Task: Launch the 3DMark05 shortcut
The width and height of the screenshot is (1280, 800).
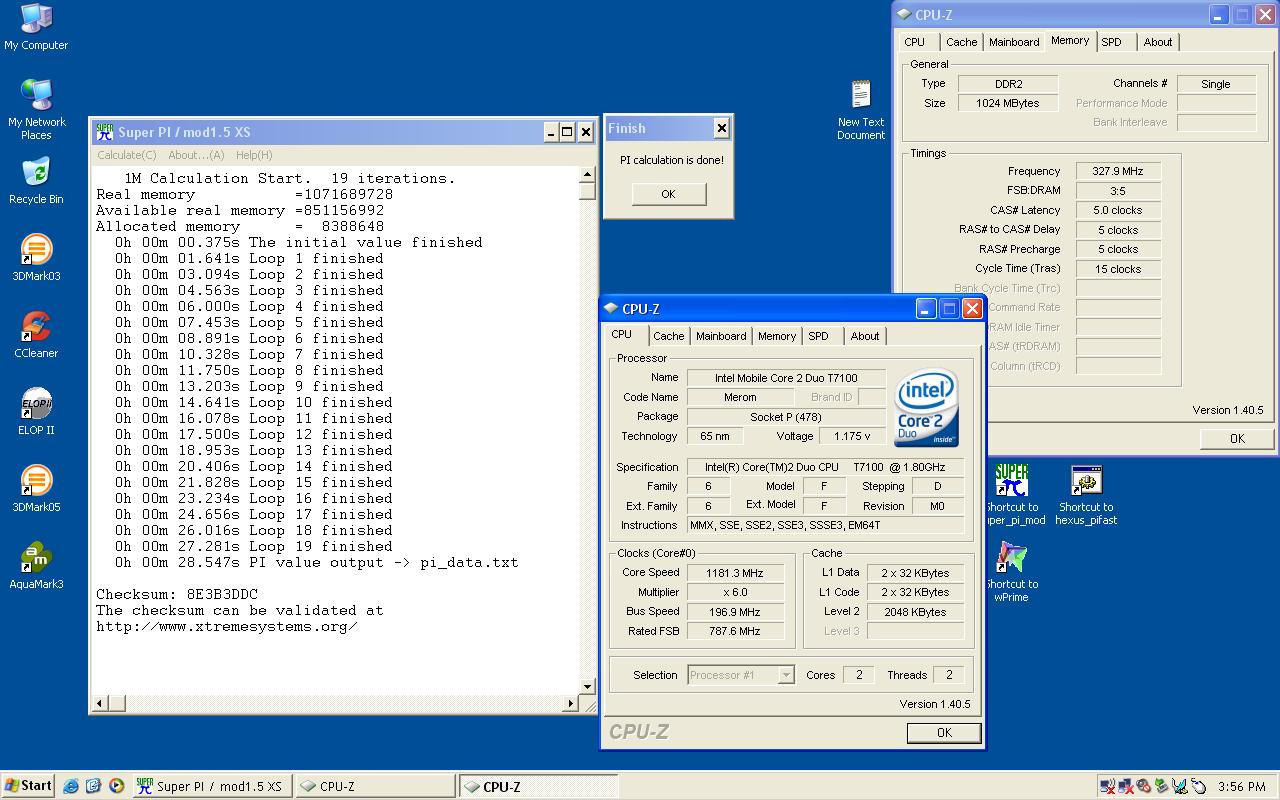Action: point(36,481)
